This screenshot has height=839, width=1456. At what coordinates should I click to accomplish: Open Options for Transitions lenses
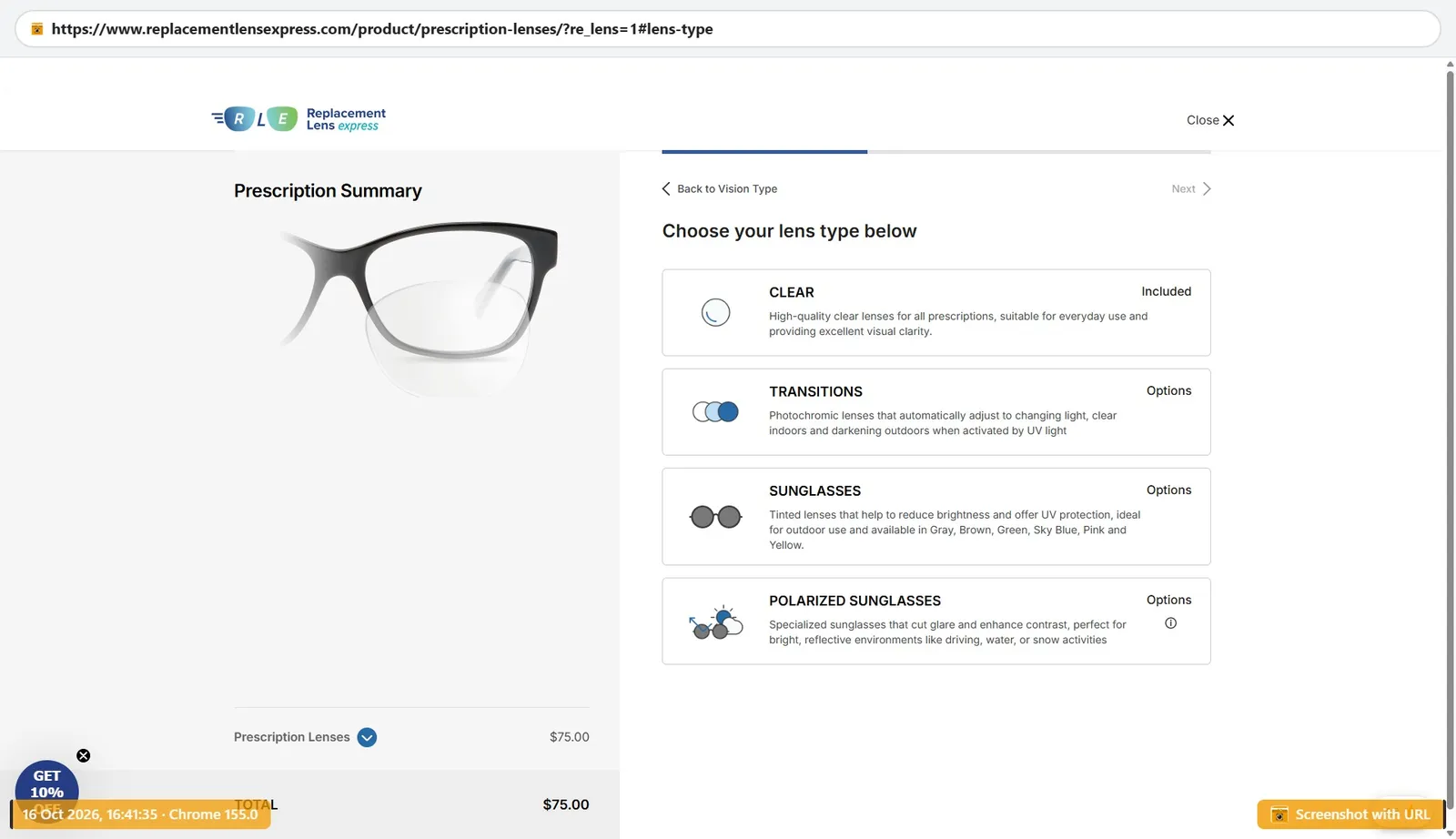1168,390
